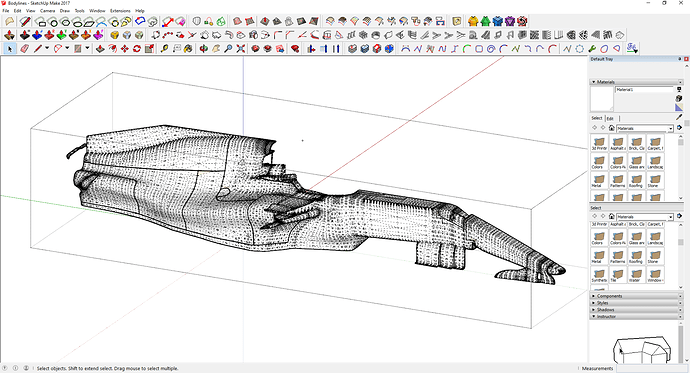
Task: Open the Window menu
Action: coord(97,11)
